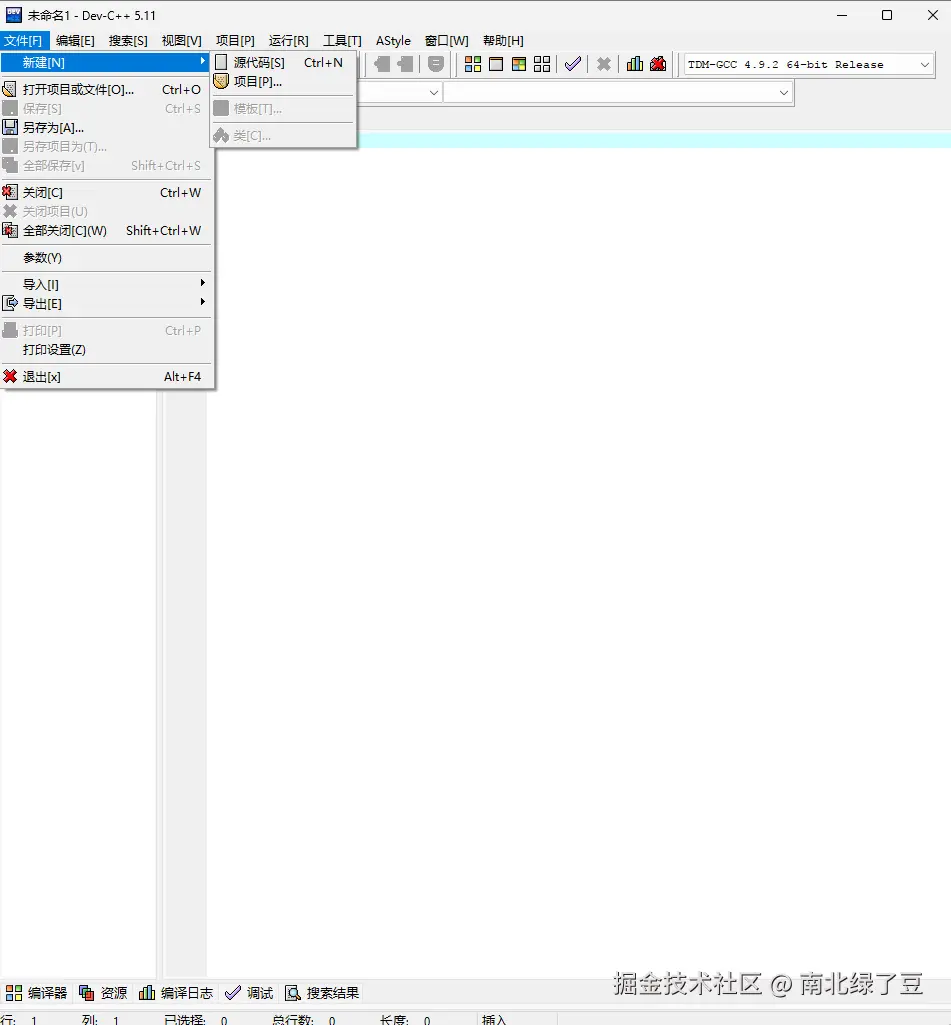Screen dimensions: 951x1025
Task: Open the 项目[P] menu in the menu bar
Action: tap(235, 41)
